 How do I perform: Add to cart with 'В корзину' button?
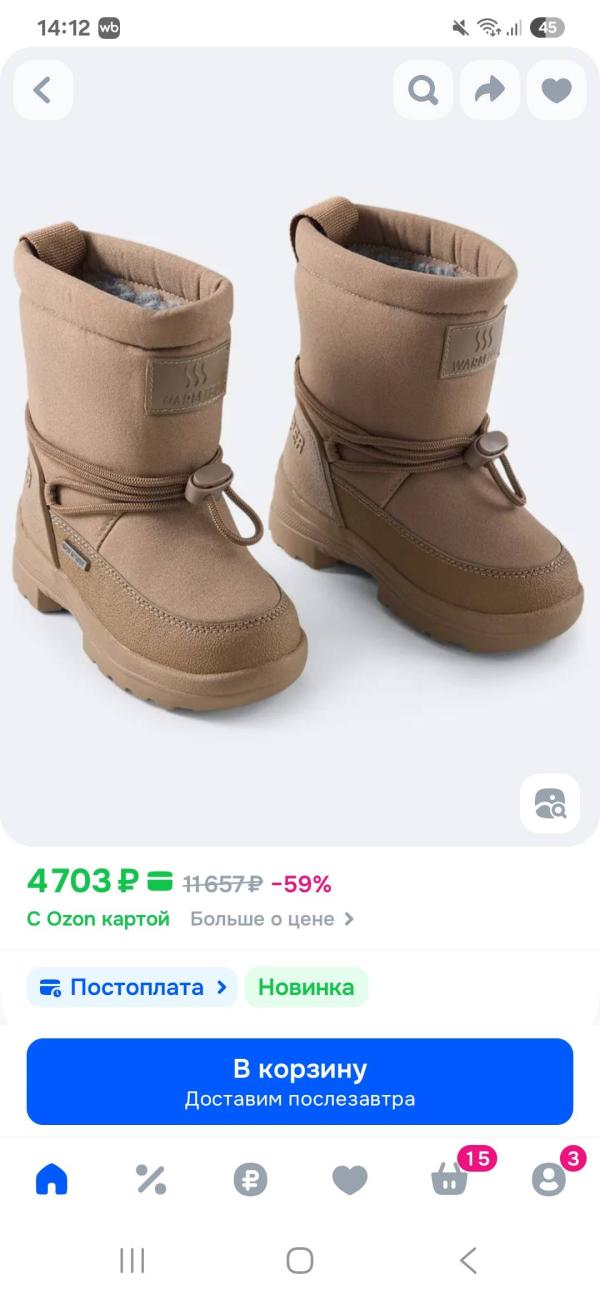[x=300, y=1082]
